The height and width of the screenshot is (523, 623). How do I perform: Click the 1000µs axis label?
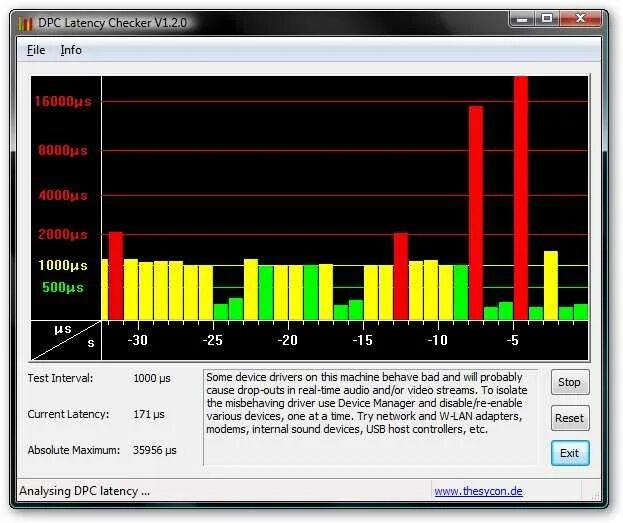(63, 265)
